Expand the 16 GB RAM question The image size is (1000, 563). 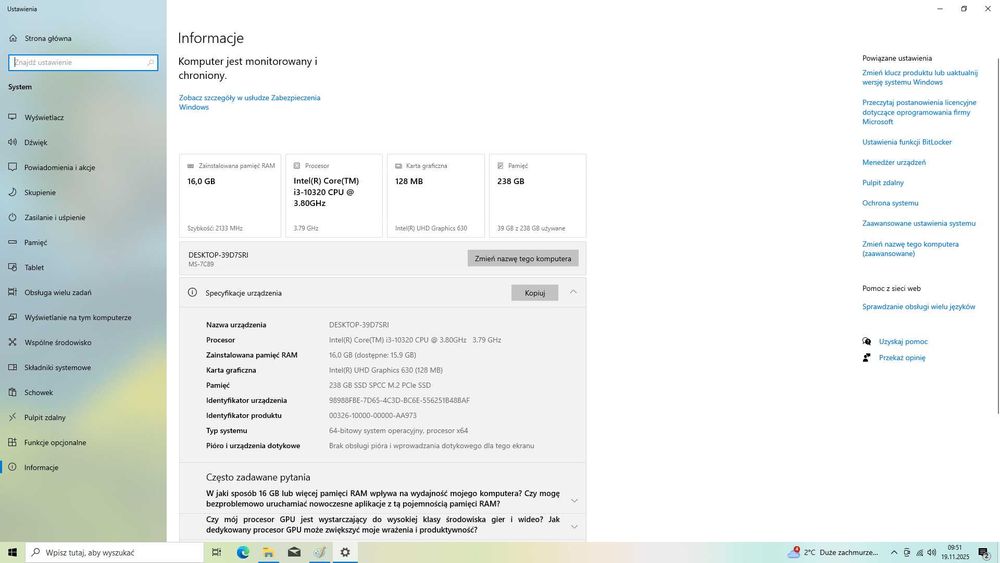pos(574,501)
